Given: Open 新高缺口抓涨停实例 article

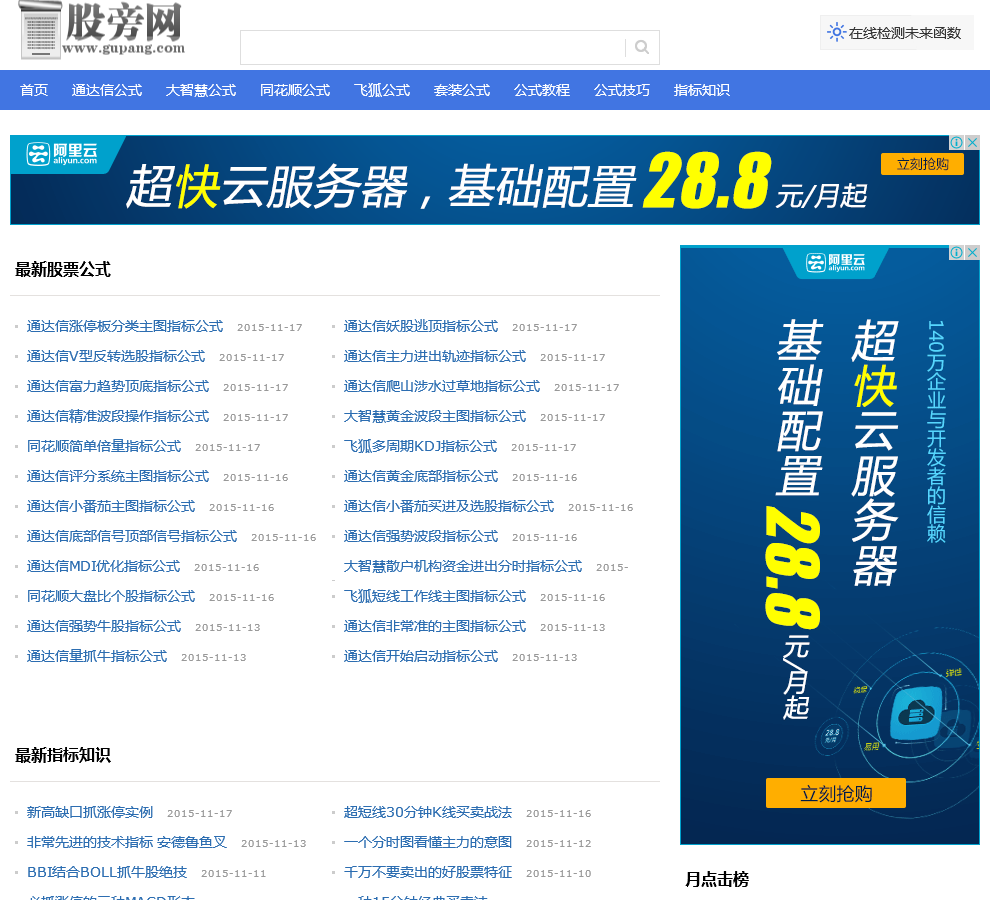Looking at the screenshot, I should (90, 813).
